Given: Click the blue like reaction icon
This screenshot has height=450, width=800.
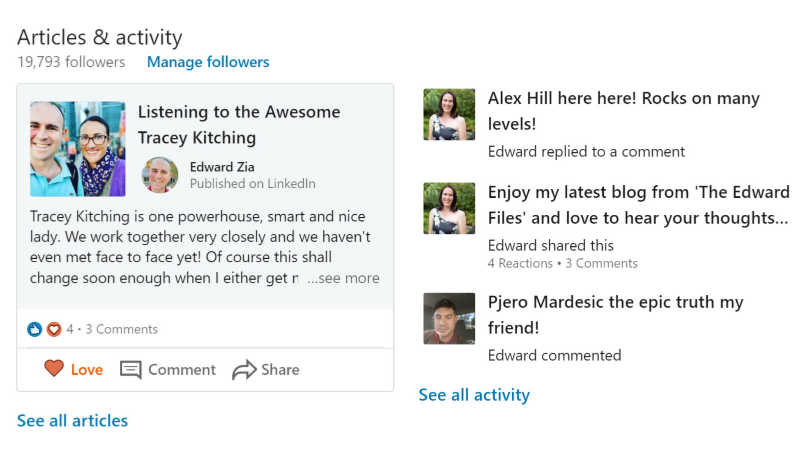Looking at the screenshot, I should [34, 329].
